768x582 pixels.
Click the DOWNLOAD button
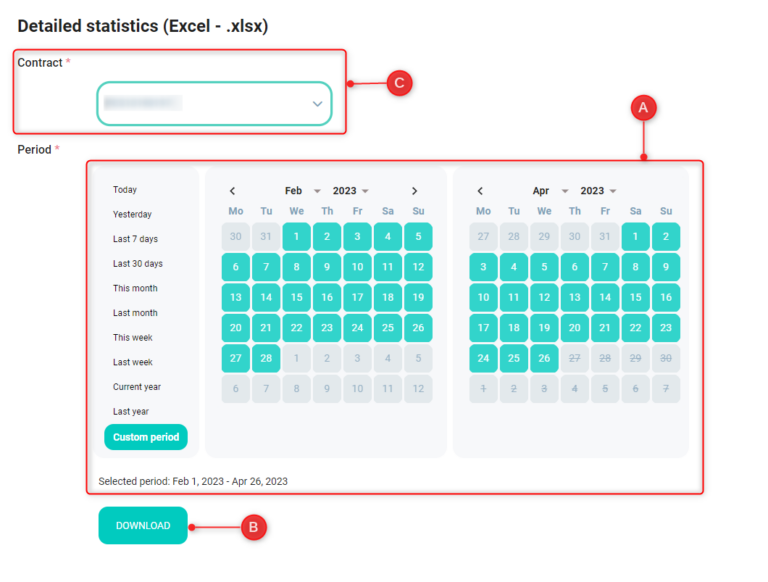[x=143, y=525]
